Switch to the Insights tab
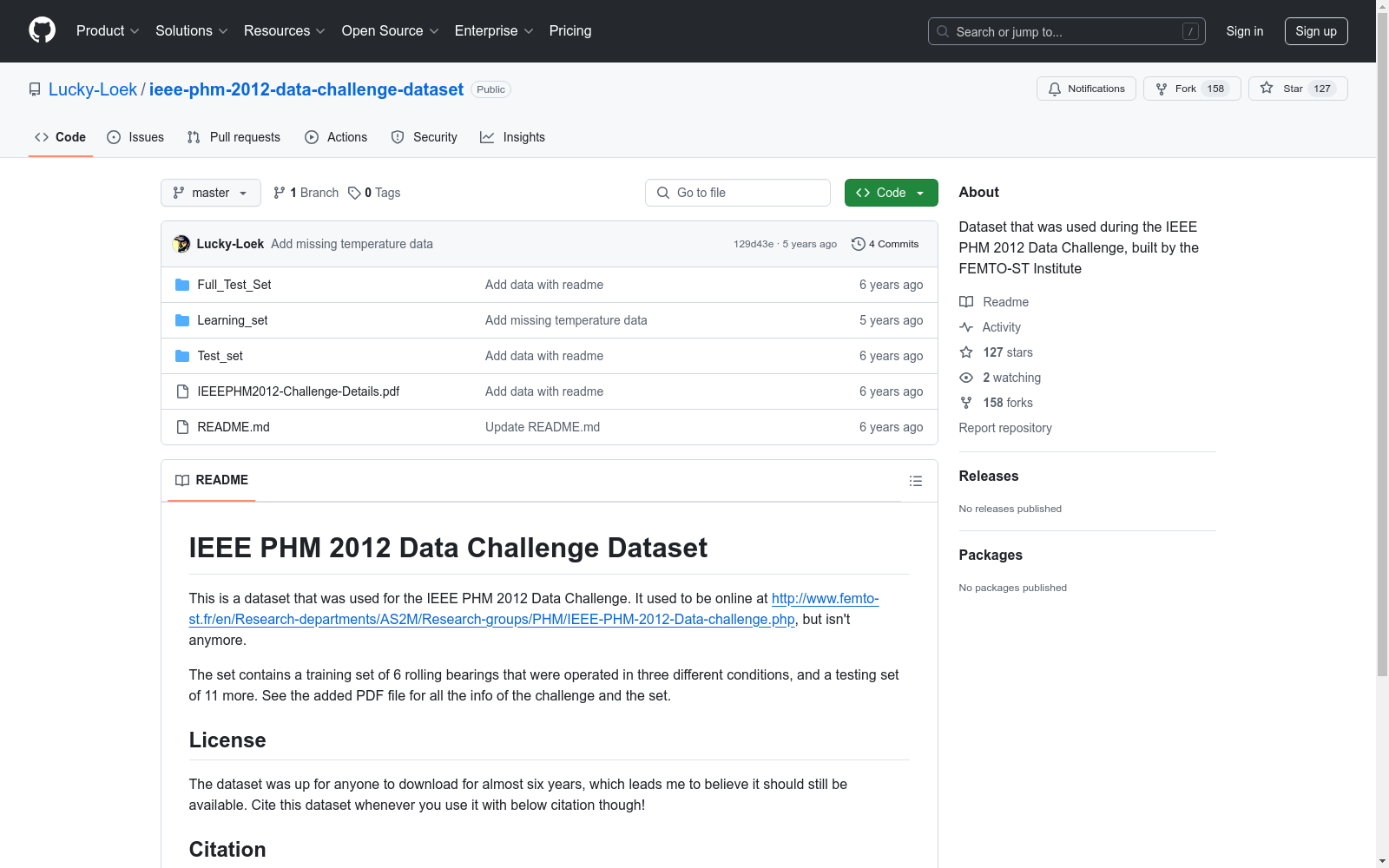Viewport: 1389px width, 868px height. coord(513,137)
